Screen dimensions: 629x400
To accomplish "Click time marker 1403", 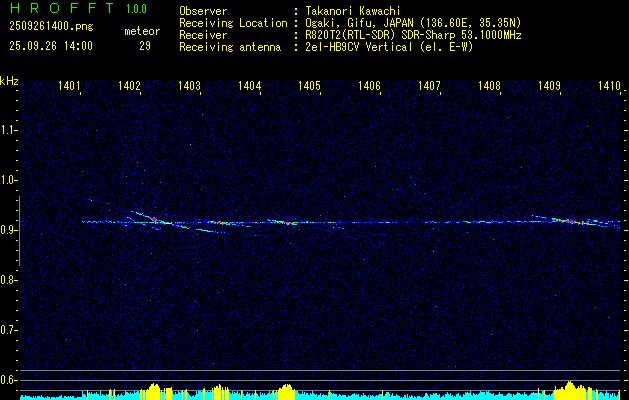I will 189,85.
